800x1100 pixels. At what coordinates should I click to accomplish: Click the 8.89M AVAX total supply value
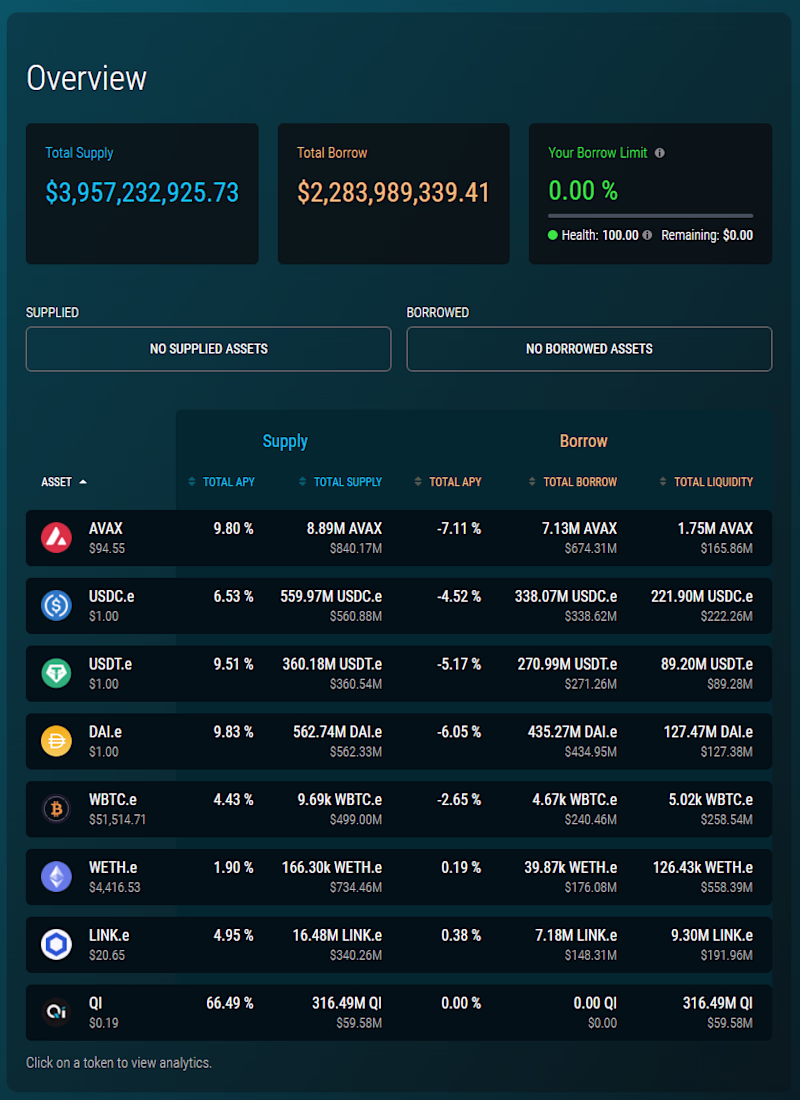tap(345, 528)
